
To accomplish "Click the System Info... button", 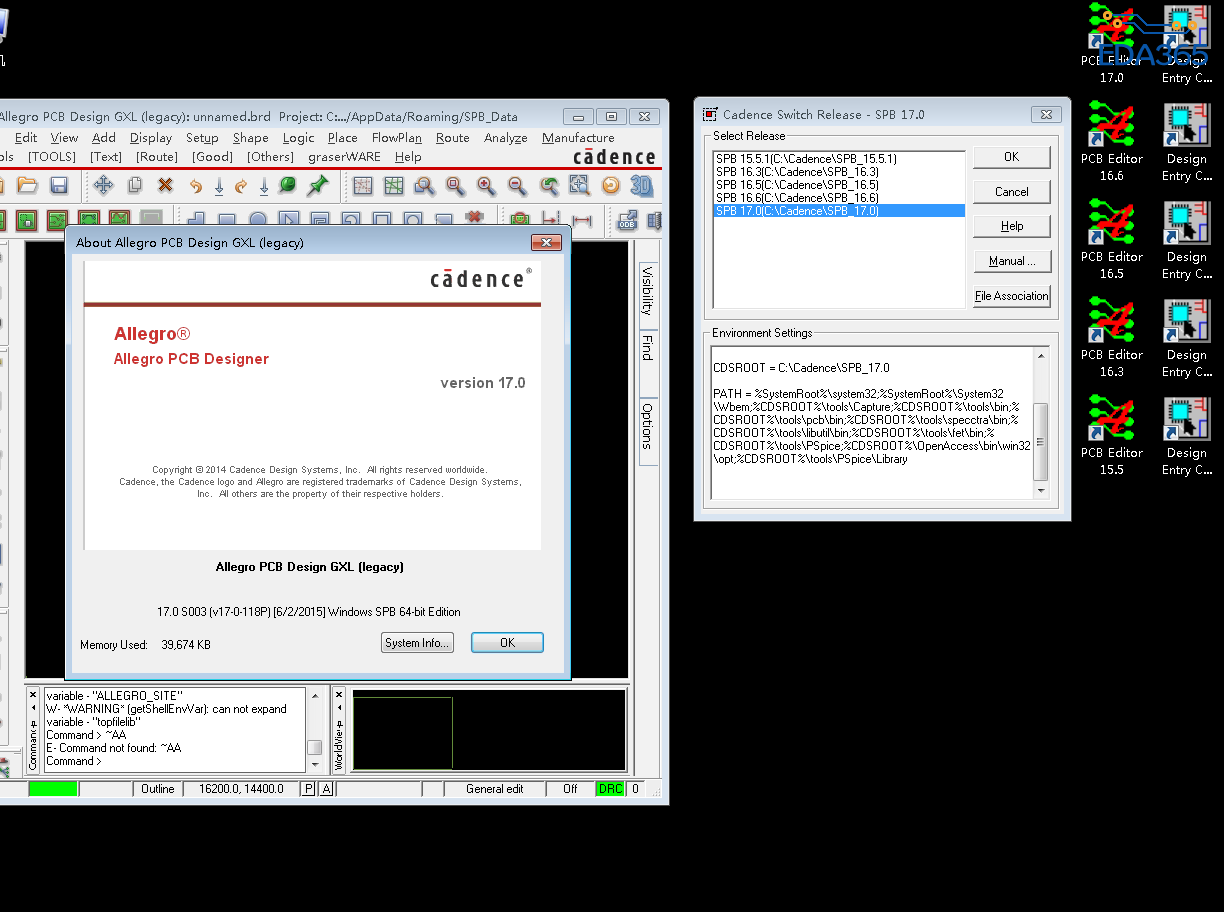I will tap(418, 643).
